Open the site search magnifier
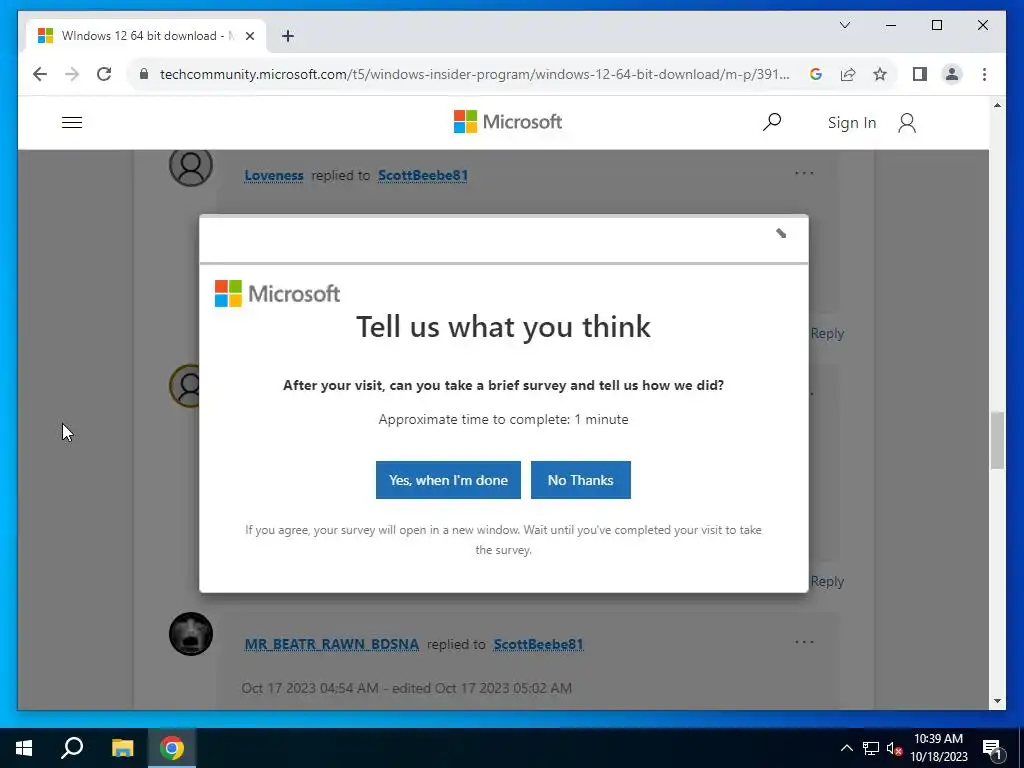 (772, 121)
